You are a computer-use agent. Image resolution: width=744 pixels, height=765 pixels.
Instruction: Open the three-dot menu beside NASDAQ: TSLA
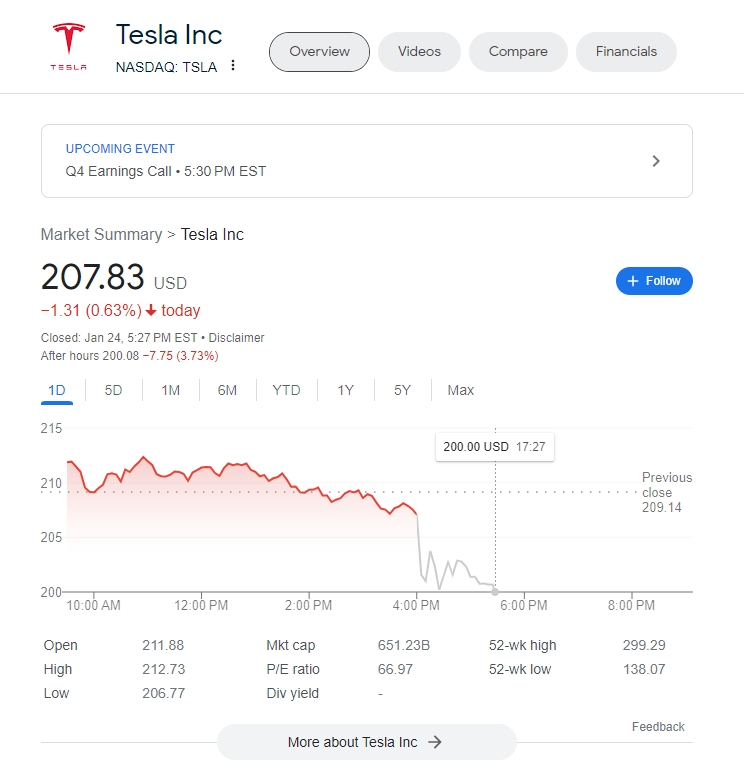pyautogui.click(x=233, y=66)
